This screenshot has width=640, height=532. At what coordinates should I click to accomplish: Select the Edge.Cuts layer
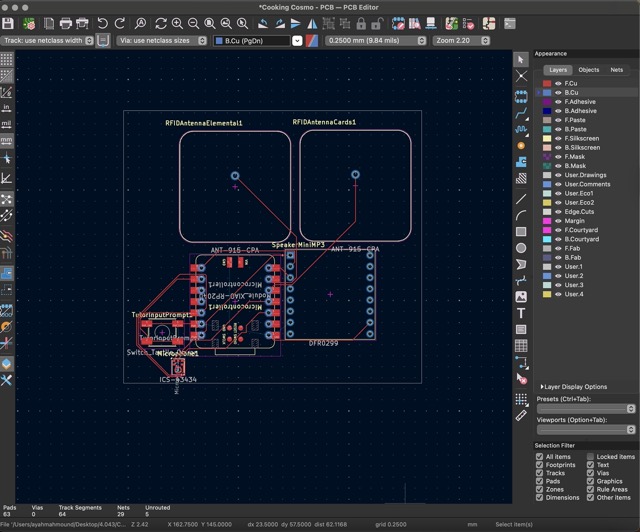pyautogui.click(x=579, y=212)
